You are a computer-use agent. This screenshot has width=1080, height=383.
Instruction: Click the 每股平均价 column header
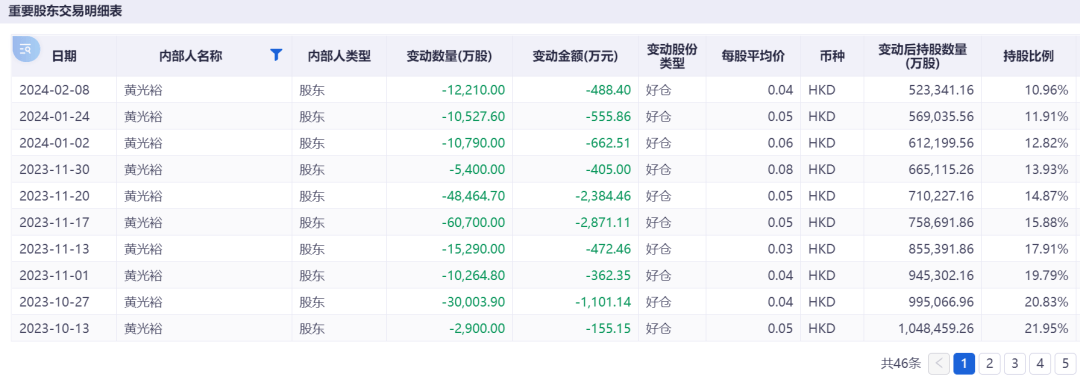point(753,56)
